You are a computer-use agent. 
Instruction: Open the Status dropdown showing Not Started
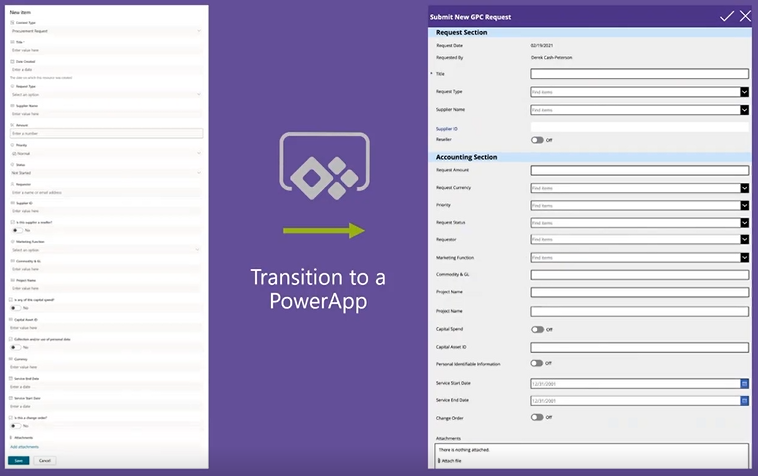pos(106,173)
